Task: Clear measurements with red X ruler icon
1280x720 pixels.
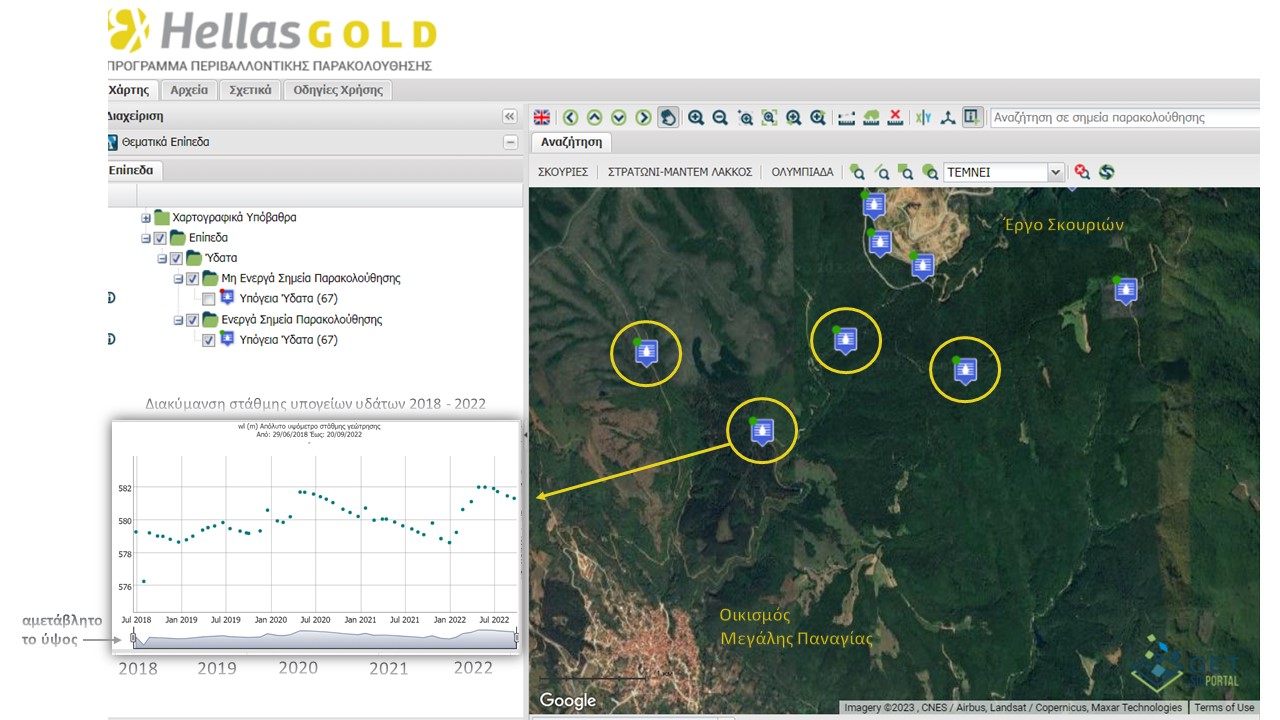Action: coord(896,117)
